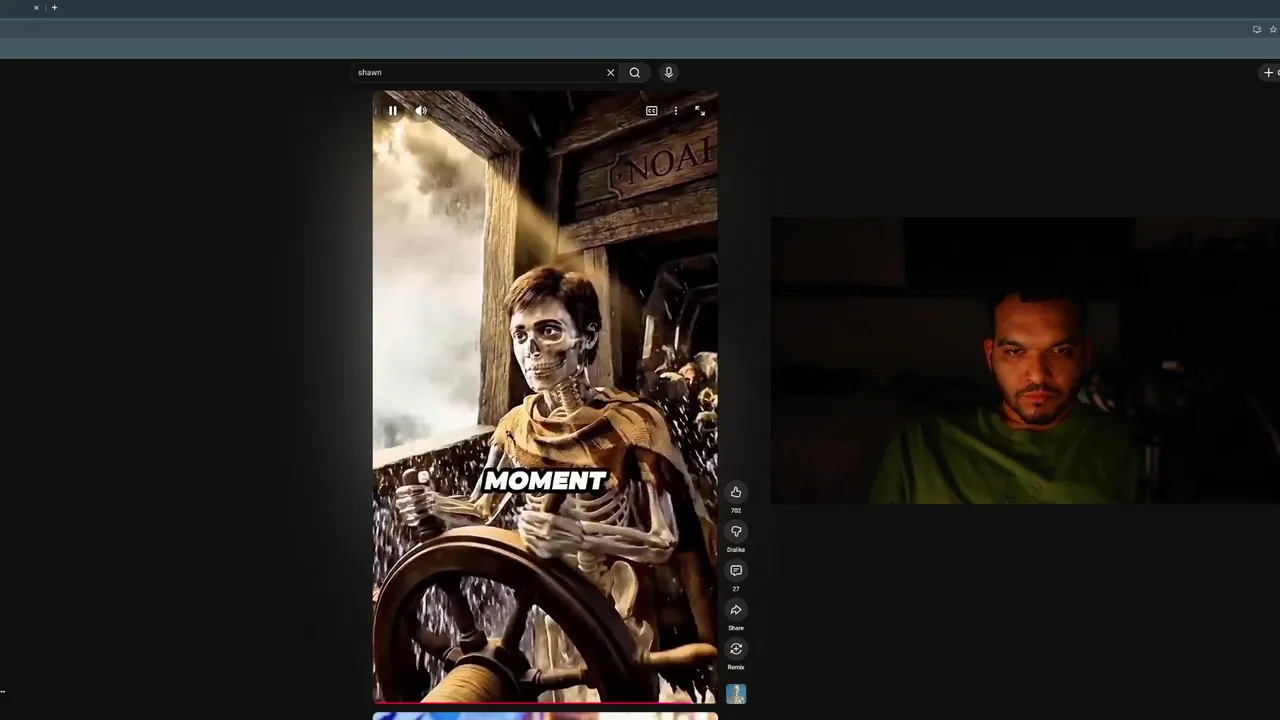Bookmark this page with the star icon
Viewport: 1280px width, 720px height.
(x=1273, y=29)
